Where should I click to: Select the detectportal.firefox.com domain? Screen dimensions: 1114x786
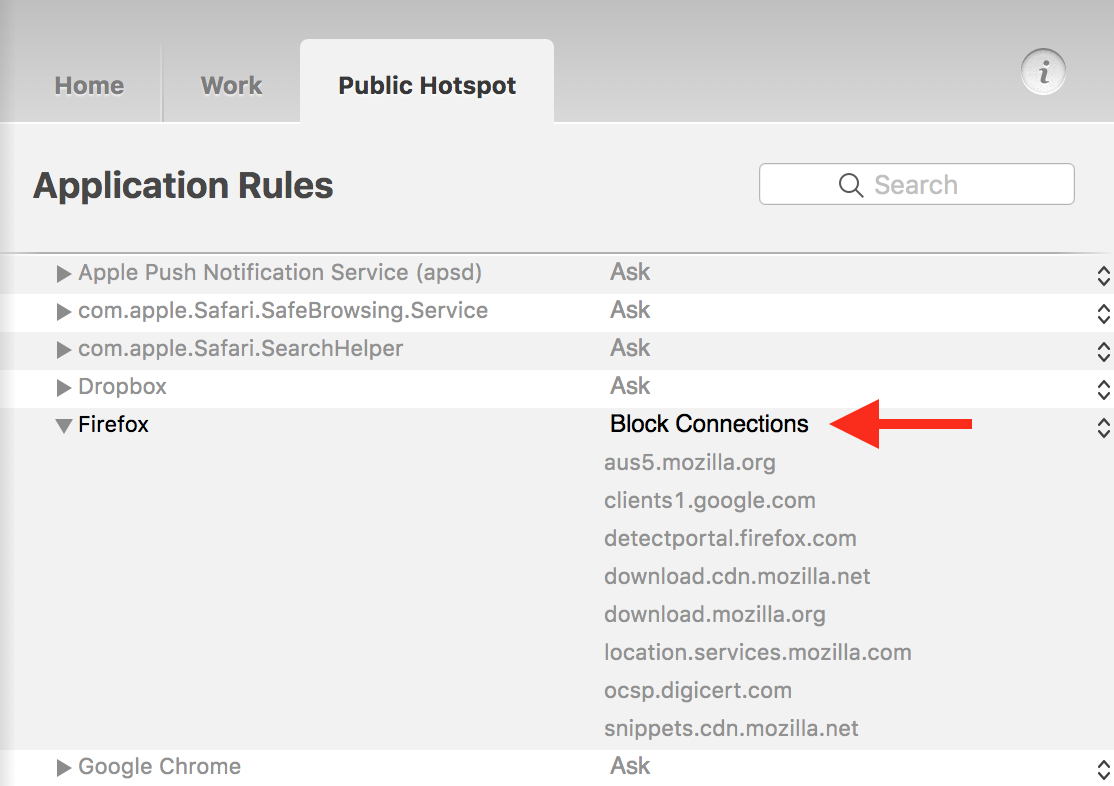(730, 539)
